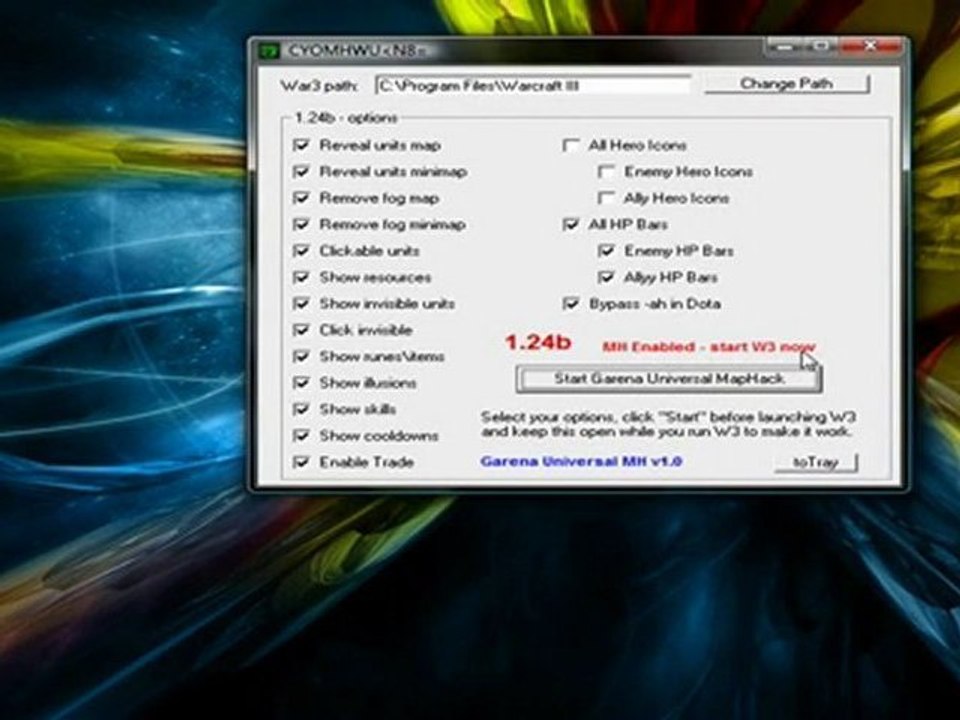
Task: Disable Show resources option
Action: [x=301, y=277]
